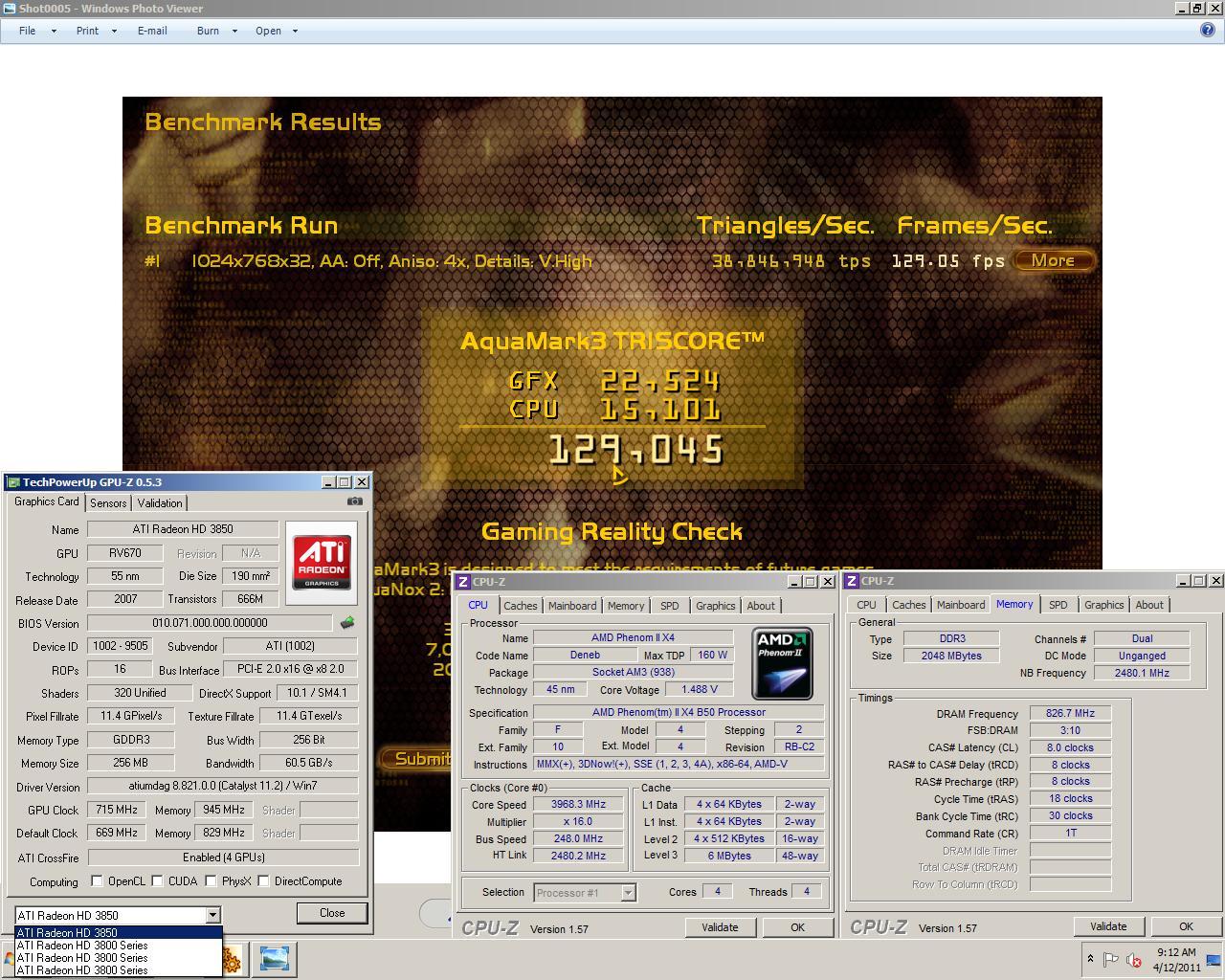Click OK in CPU-Z Memory window
1225x980 pixels.
1186,926
